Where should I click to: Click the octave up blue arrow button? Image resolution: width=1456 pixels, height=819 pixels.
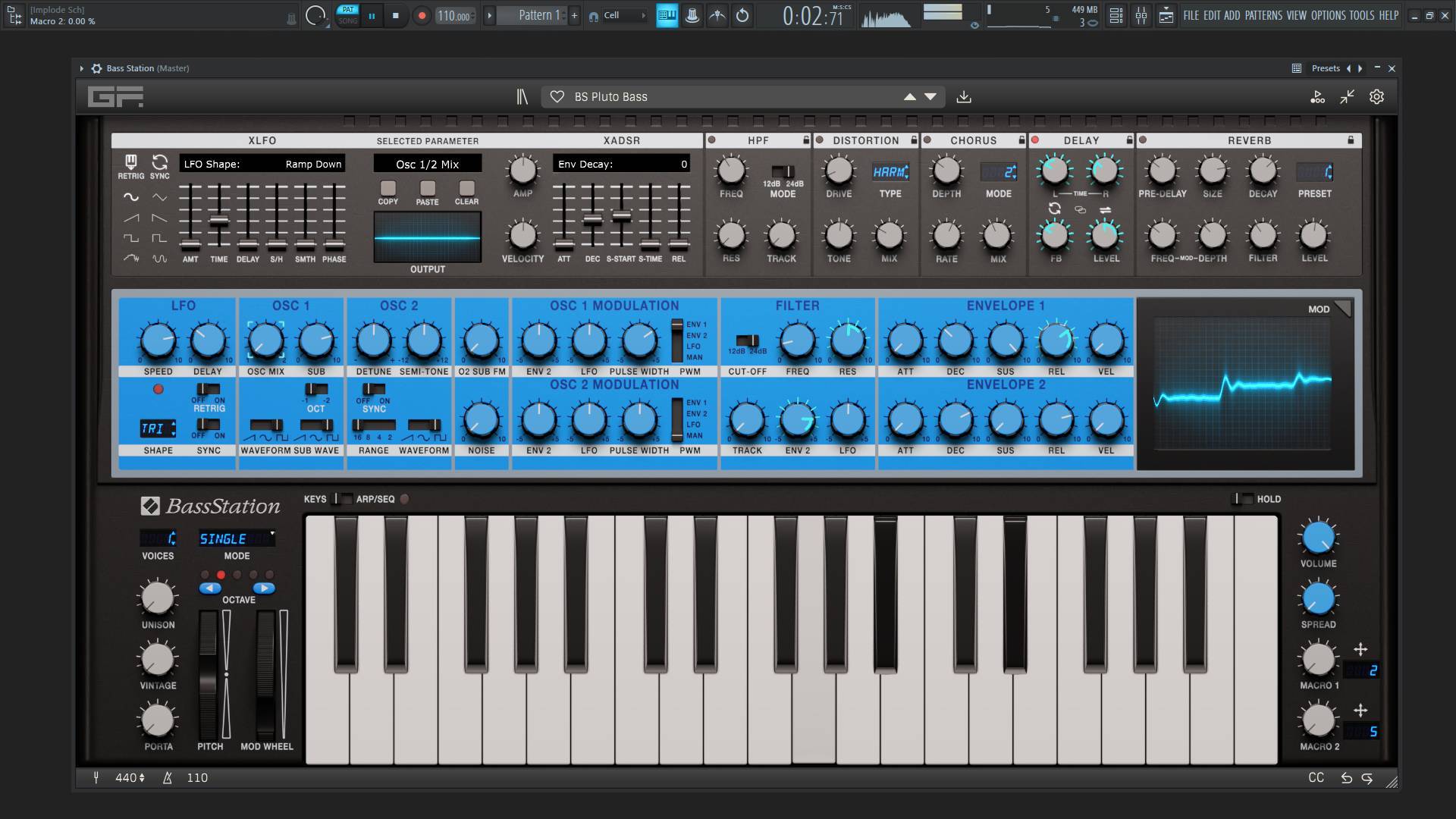264,588
